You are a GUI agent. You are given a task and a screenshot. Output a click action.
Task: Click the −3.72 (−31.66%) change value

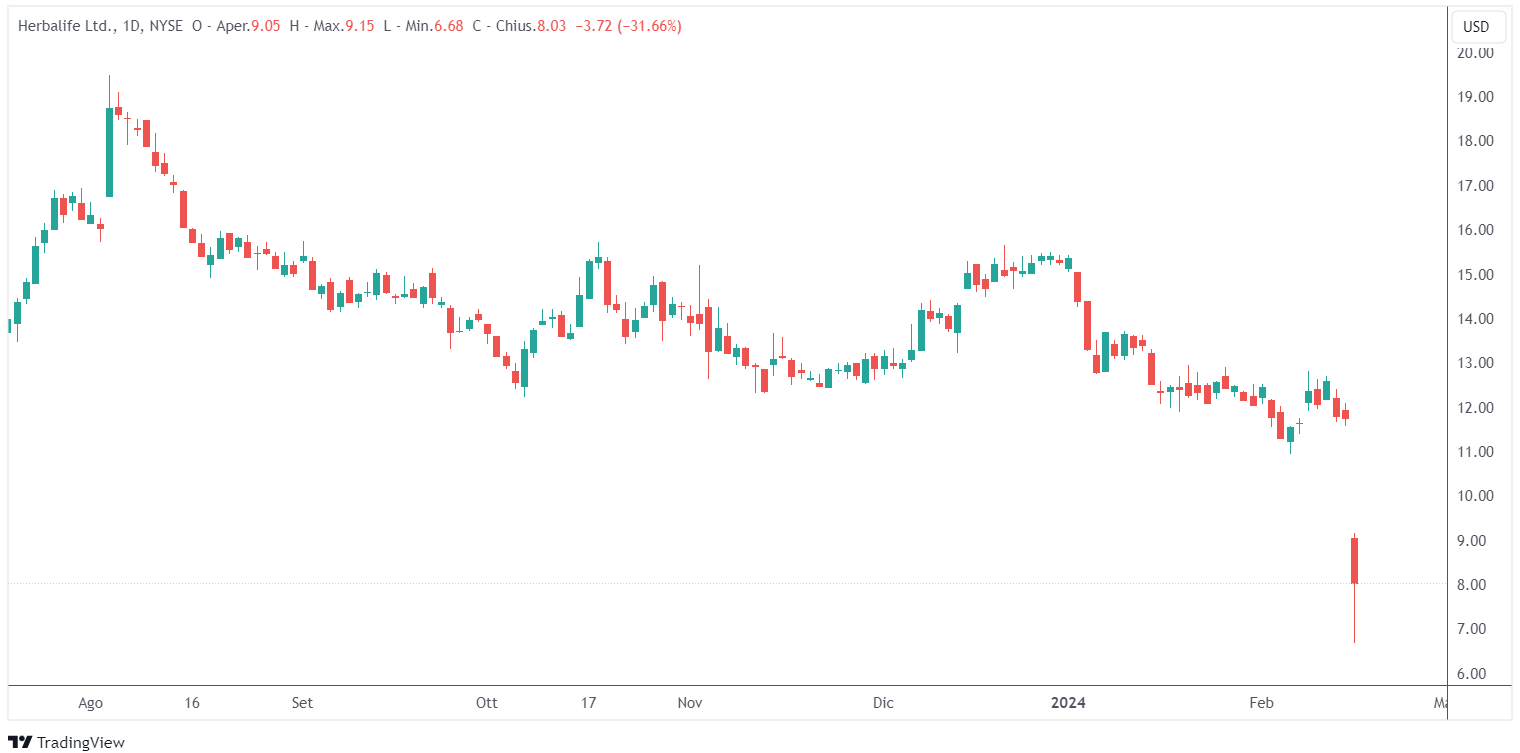click(628, 27)
